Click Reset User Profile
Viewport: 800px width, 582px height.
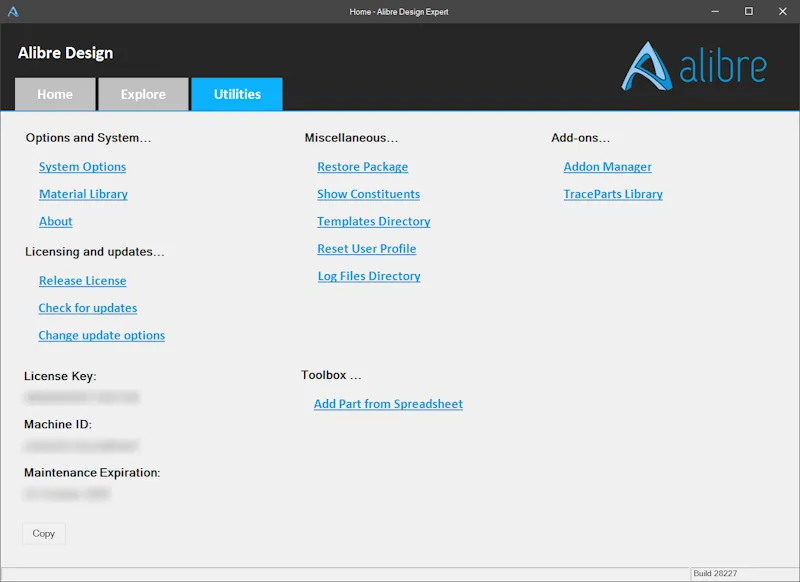[x=367, y=249]
